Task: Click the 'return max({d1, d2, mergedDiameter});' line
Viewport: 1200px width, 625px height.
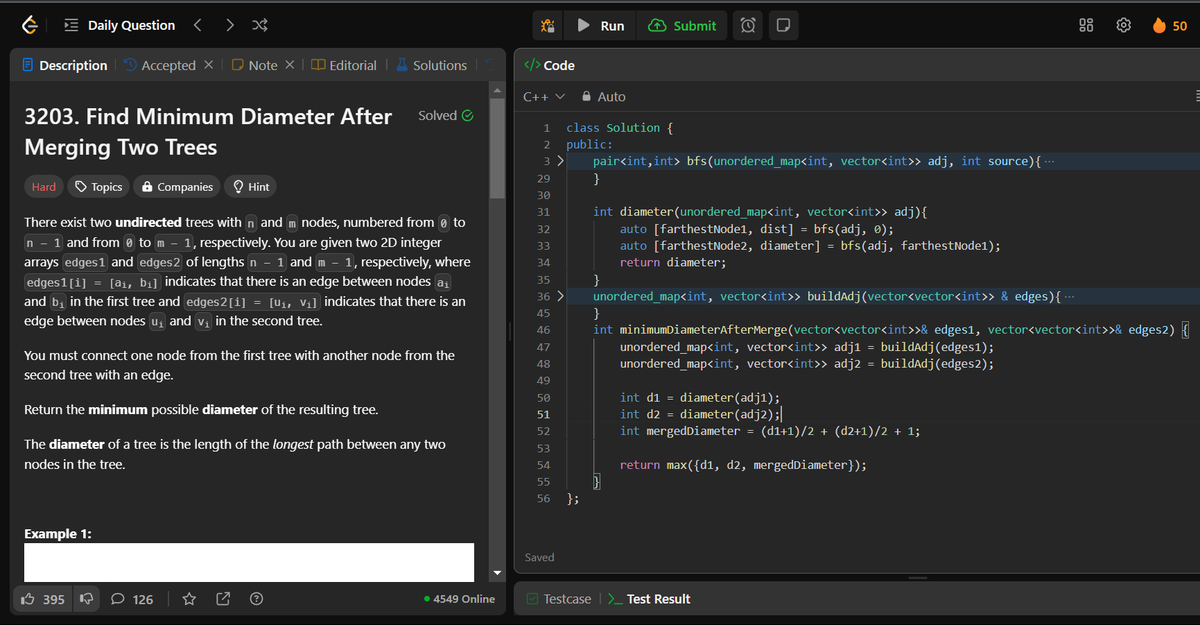Action: tap(743, 465)
